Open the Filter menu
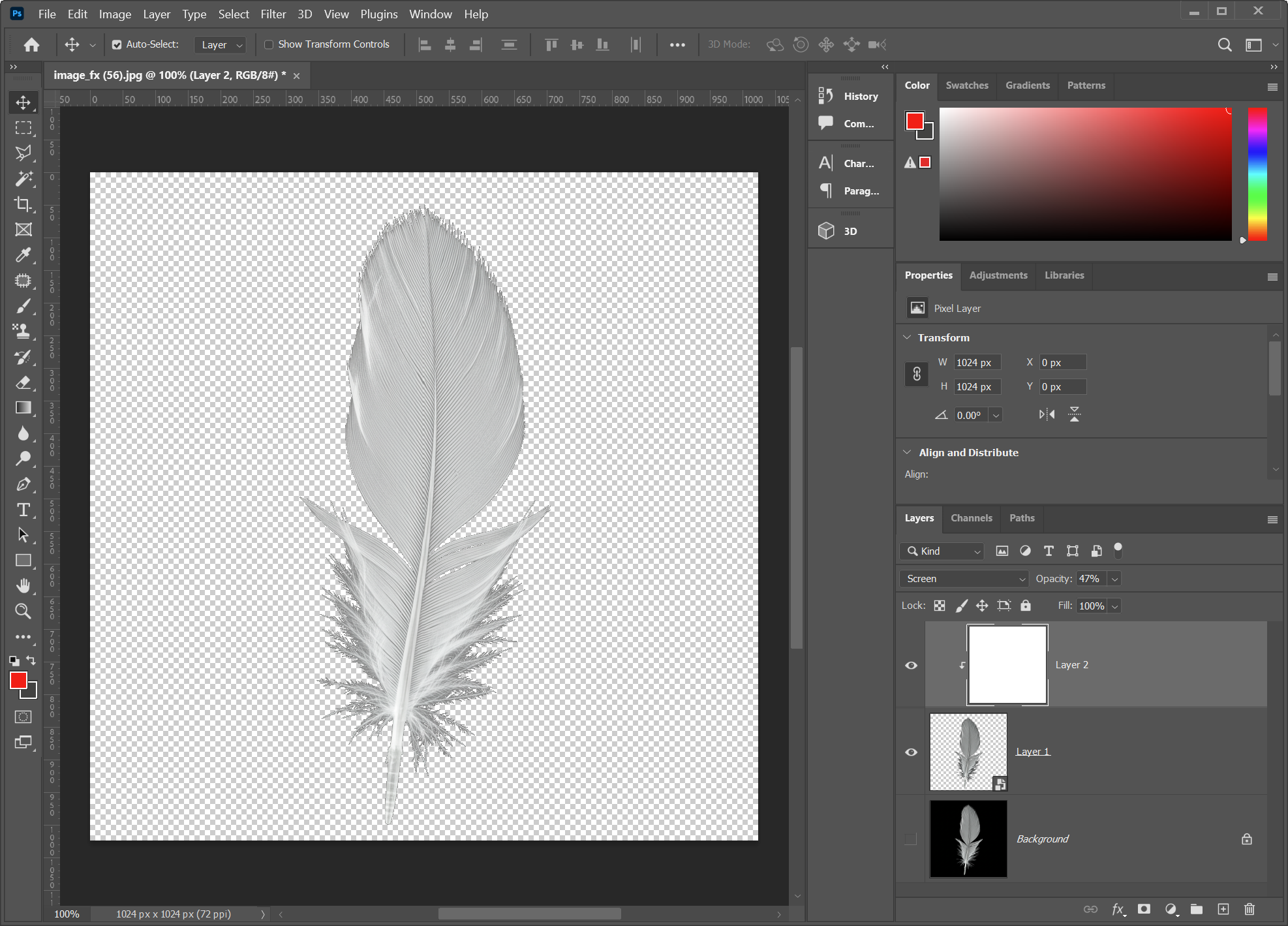This screenshot has height=926, width=1288. (273, 14)
